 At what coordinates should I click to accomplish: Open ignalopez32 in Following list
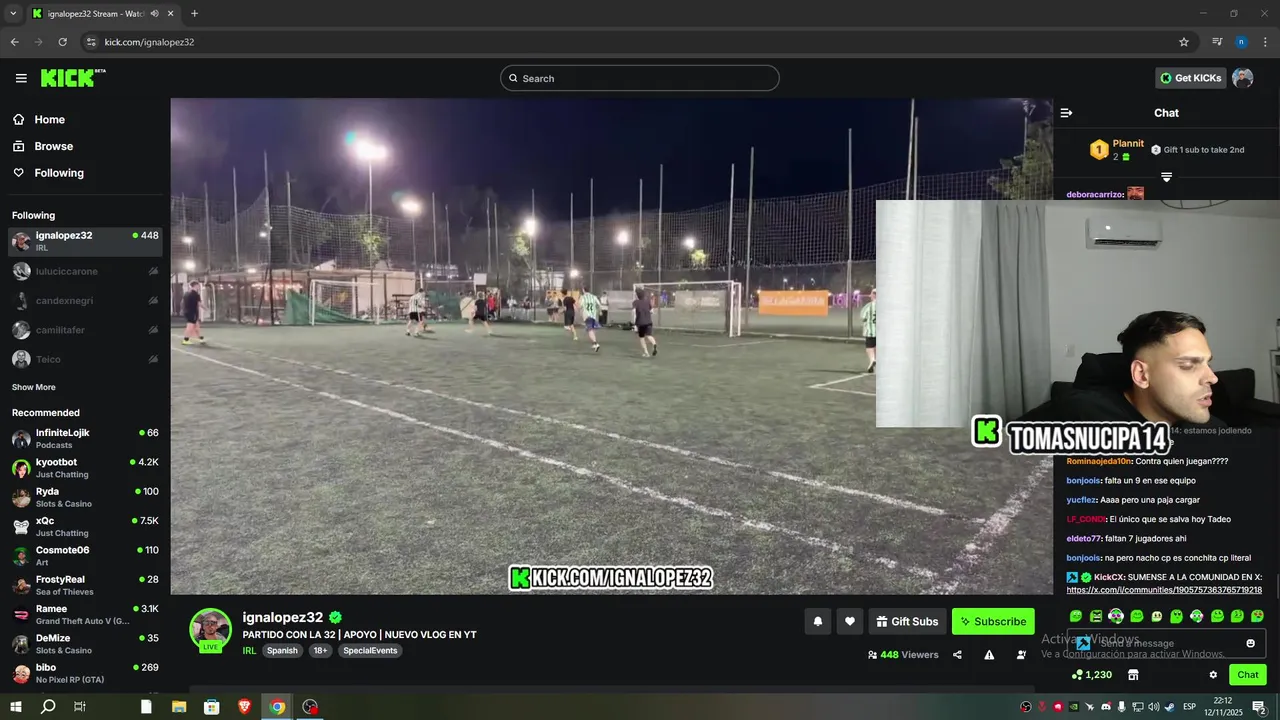[x=85, y=241]
